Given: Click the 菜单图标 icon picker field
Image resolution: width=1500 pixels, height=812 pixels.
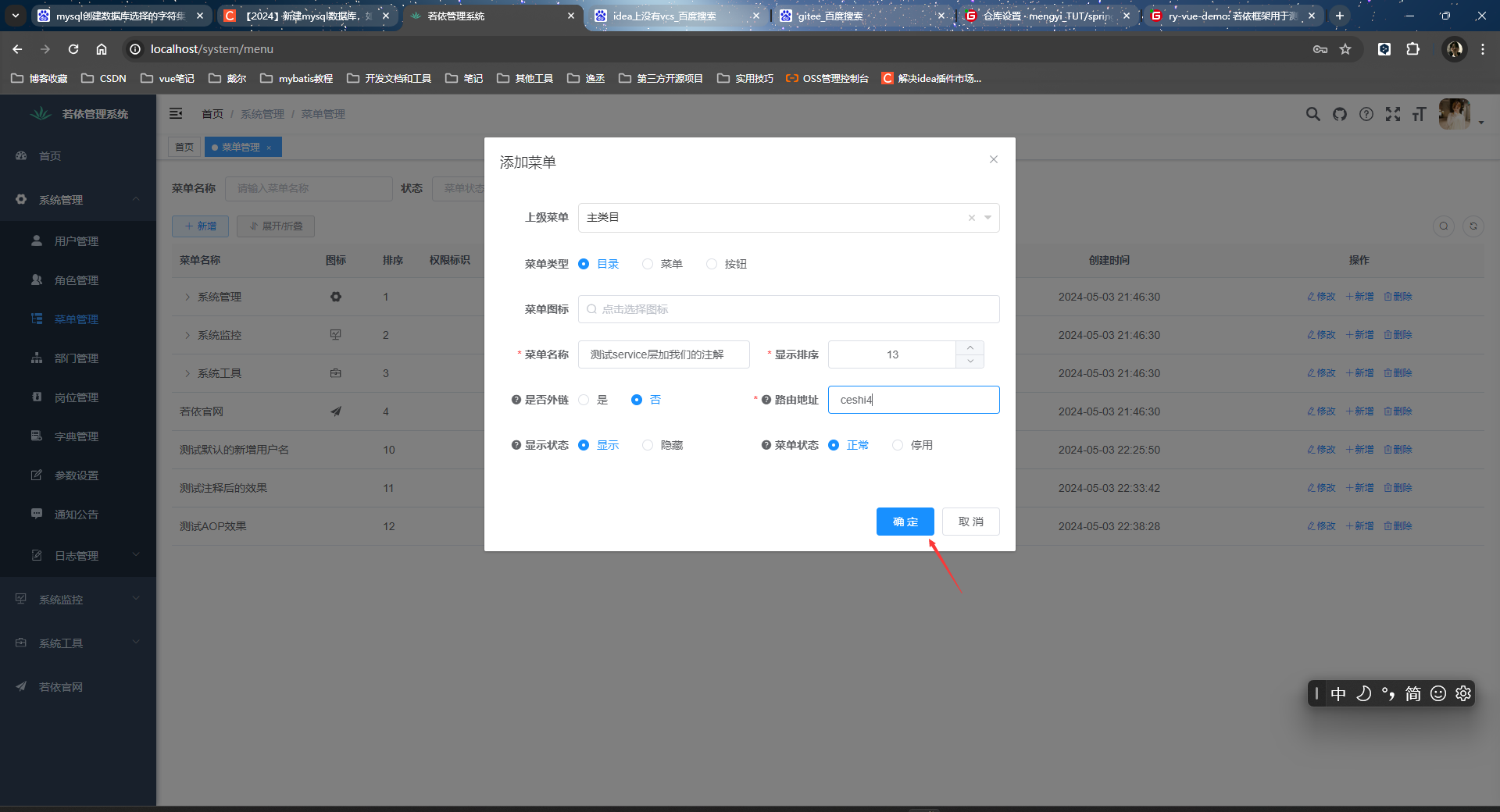Looking at the screenshot, I should click(x=789, y=309).
